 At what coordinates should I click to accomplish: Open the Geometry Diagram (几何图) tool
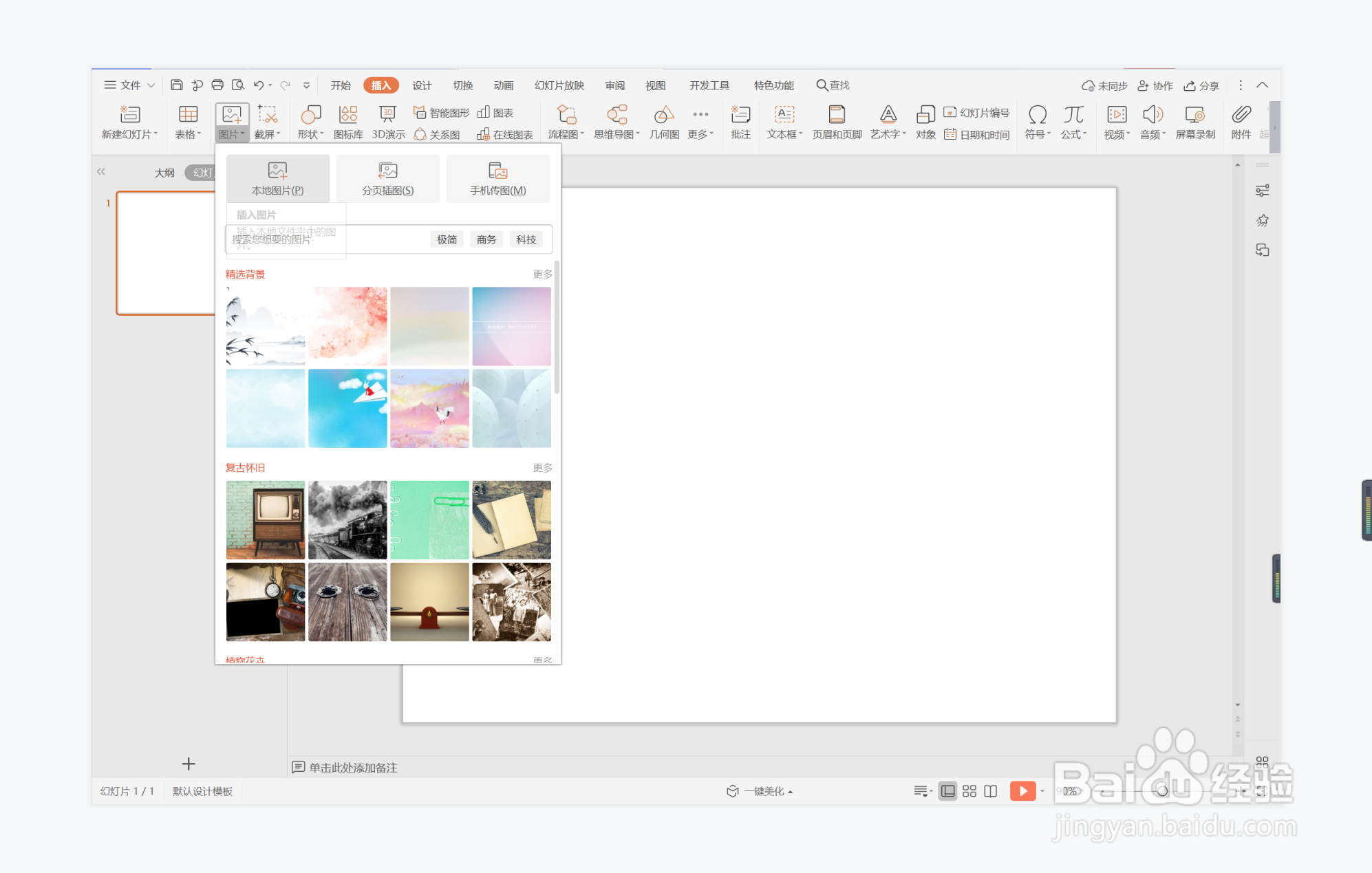point(664,122)
